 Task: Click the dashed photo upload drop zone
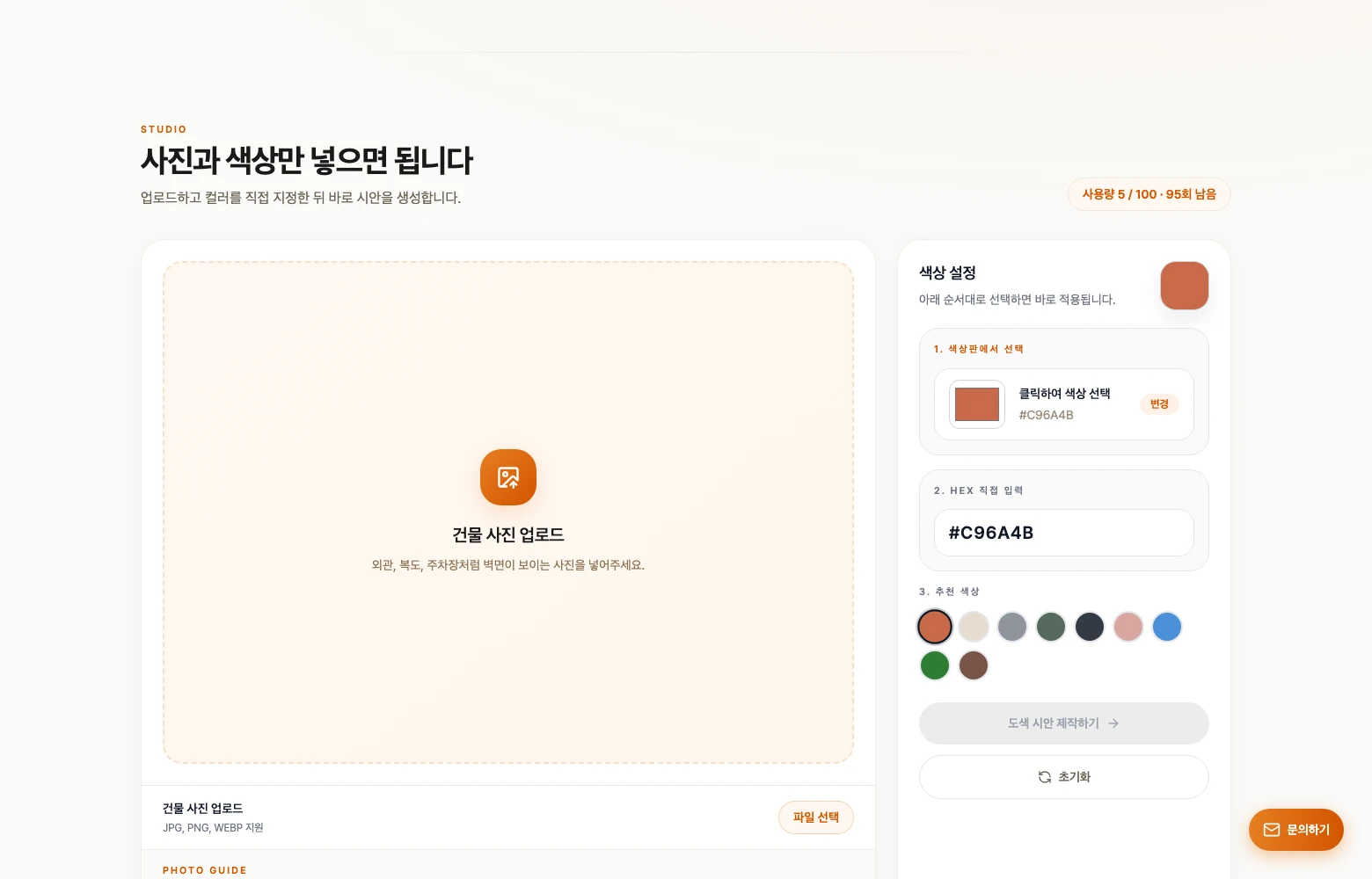(508, 512)
